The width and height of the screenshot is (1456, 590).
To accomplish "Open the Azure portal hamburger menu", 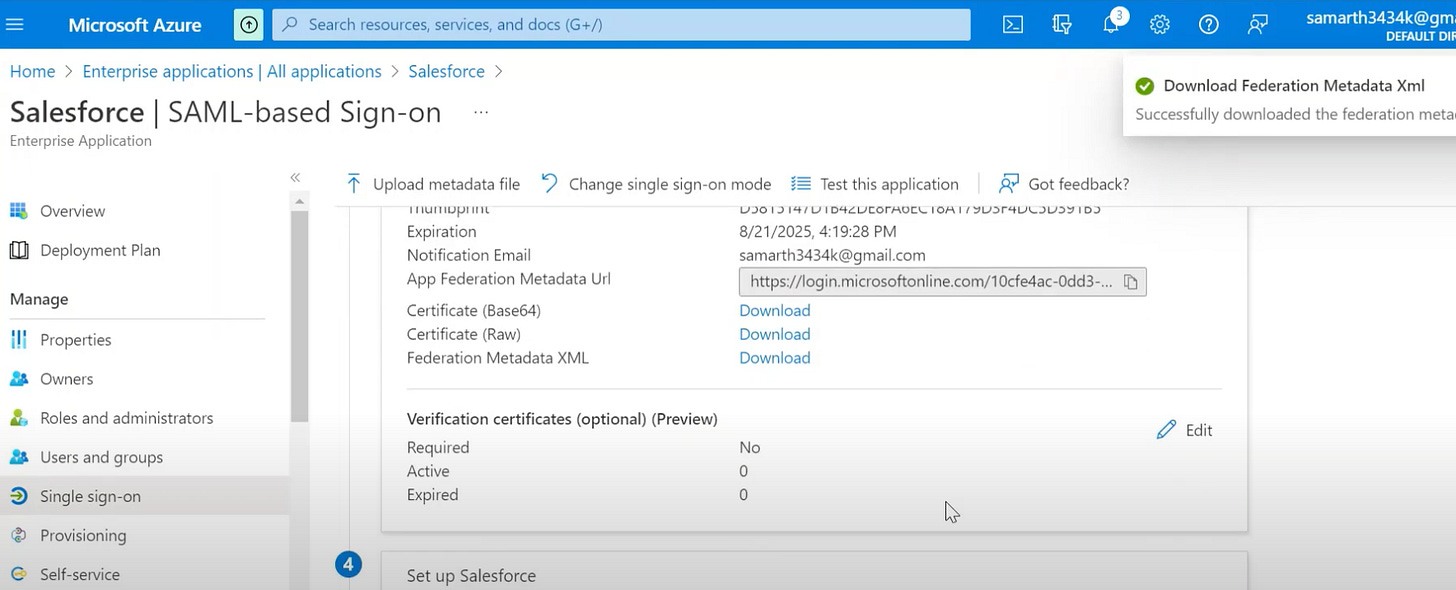I will [14, 24].
